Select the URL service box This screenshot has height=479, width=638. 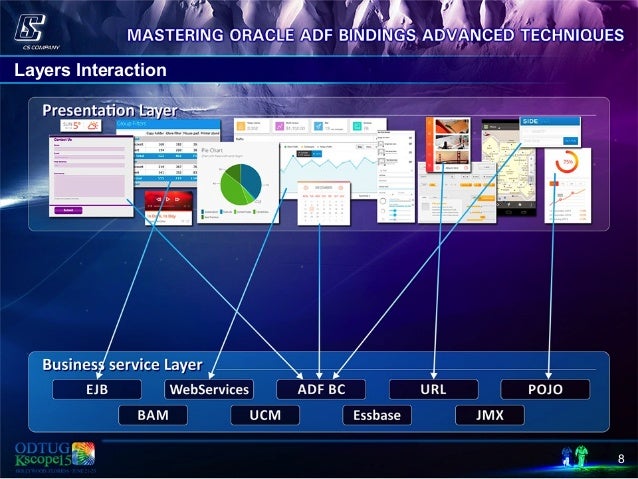(x=433, y=389)
